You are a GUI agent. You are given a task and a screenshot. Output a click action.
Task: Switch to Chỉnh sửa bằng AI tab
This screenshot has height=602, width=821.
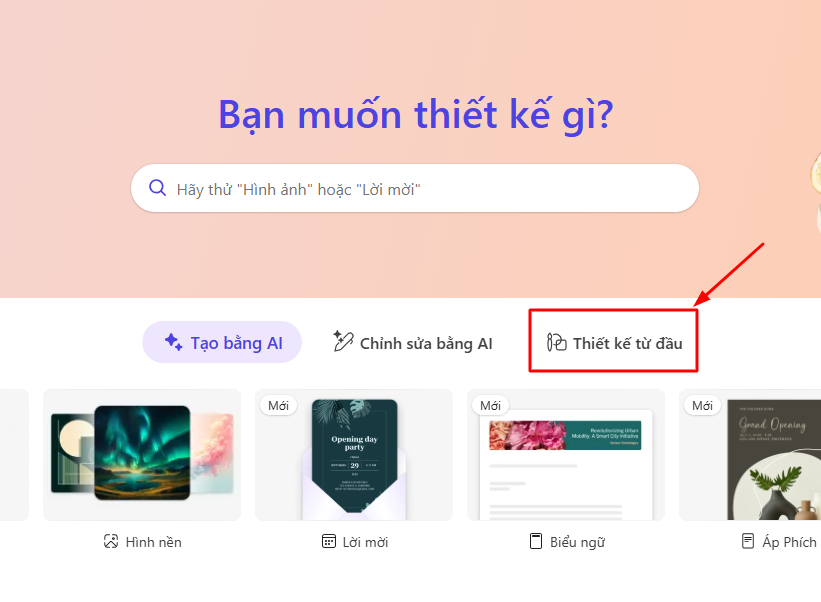[413, 342]
